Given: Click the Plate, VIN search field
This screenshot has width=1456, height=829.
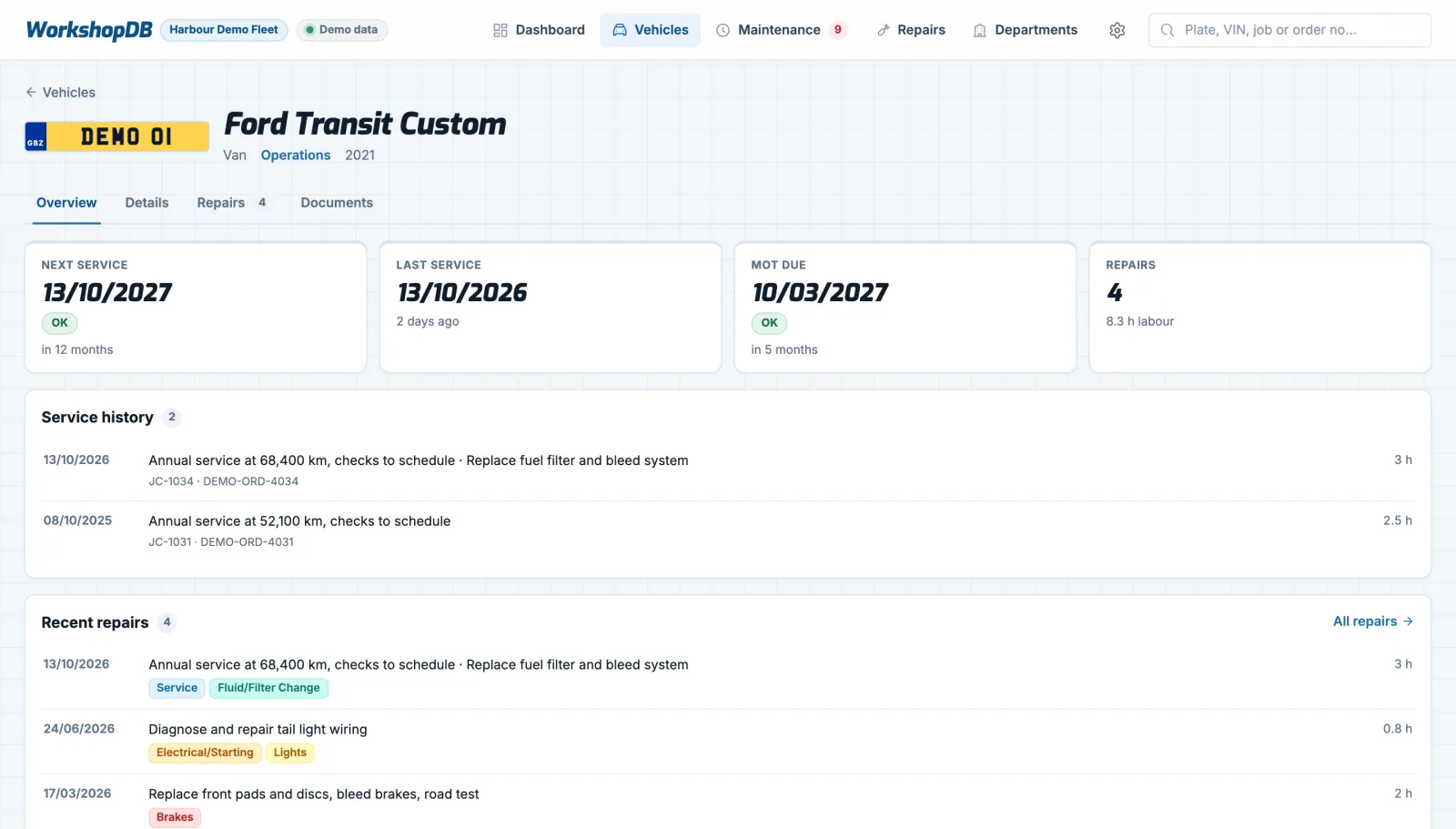Looking at the screenshot, I should 1289,30.
